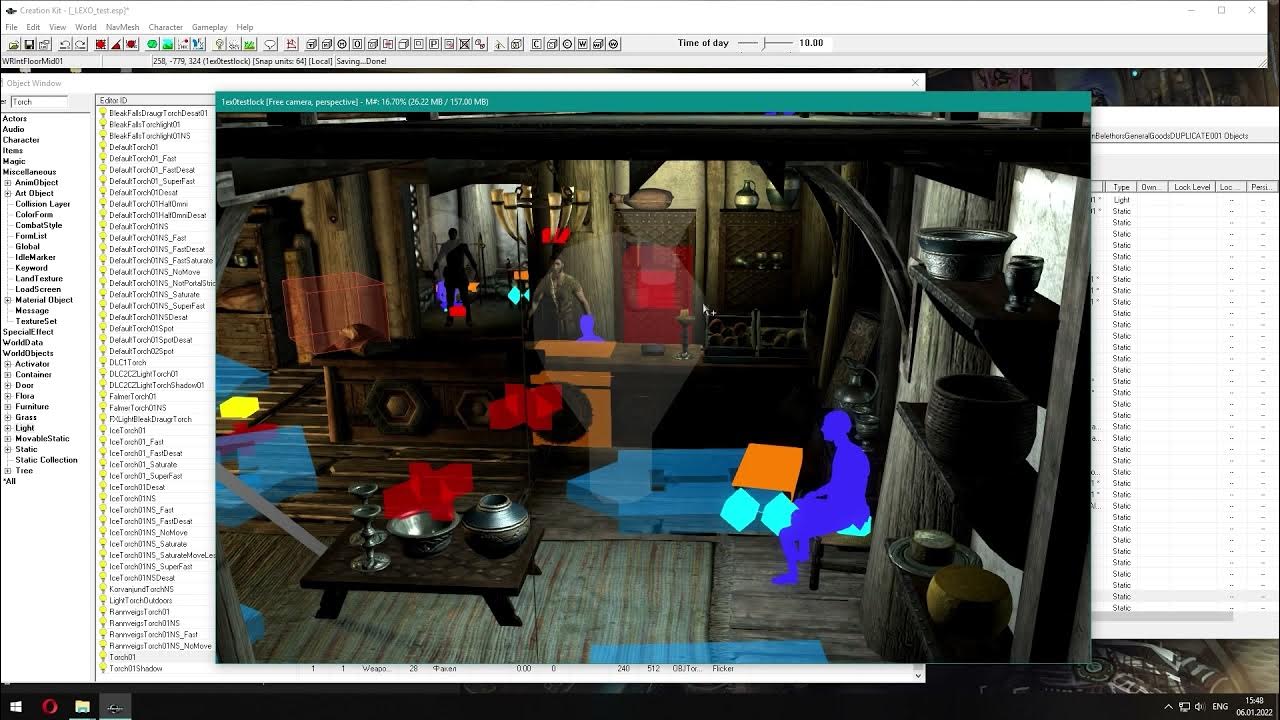Expand the Activator tree node

pyautogui.click(x=8, y=364)
